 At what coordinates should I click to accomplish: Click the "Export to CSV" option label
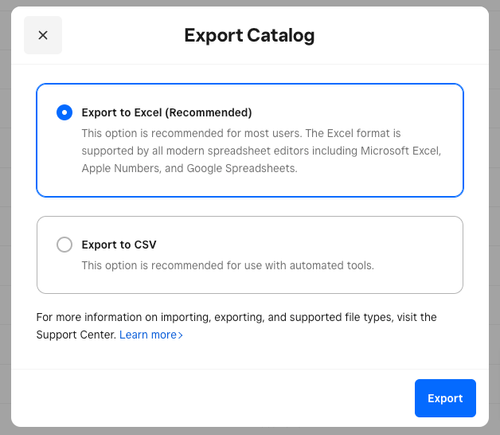point(119,245)
